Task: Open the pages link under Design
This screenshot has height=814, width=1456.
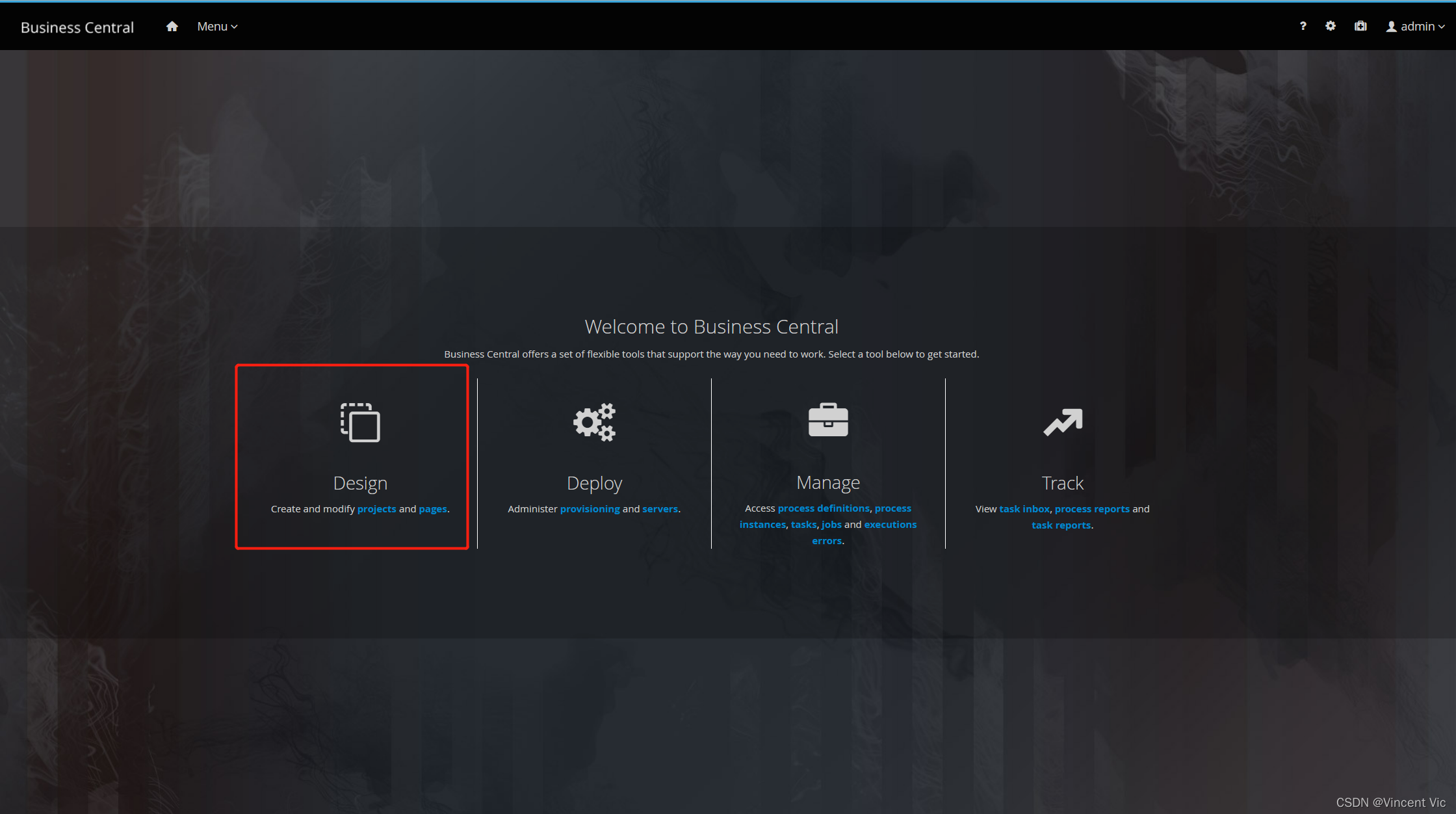Action: pos(432,509)
